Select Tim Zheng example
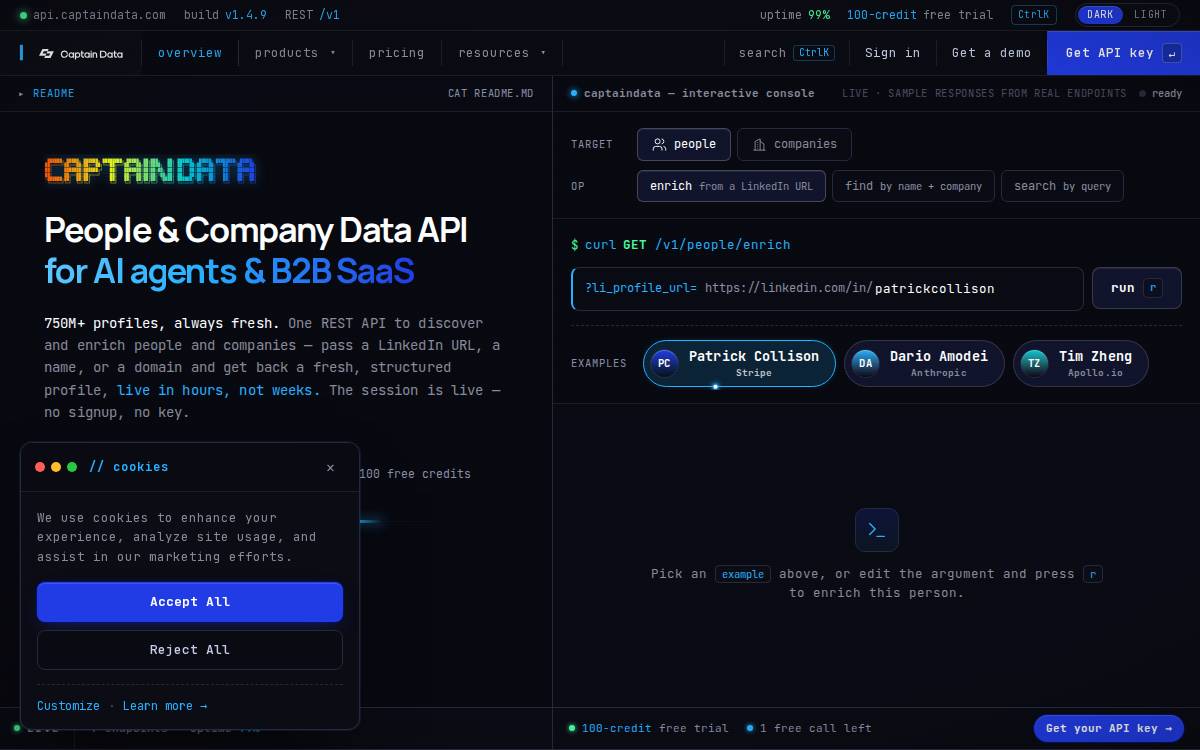 1081,363
